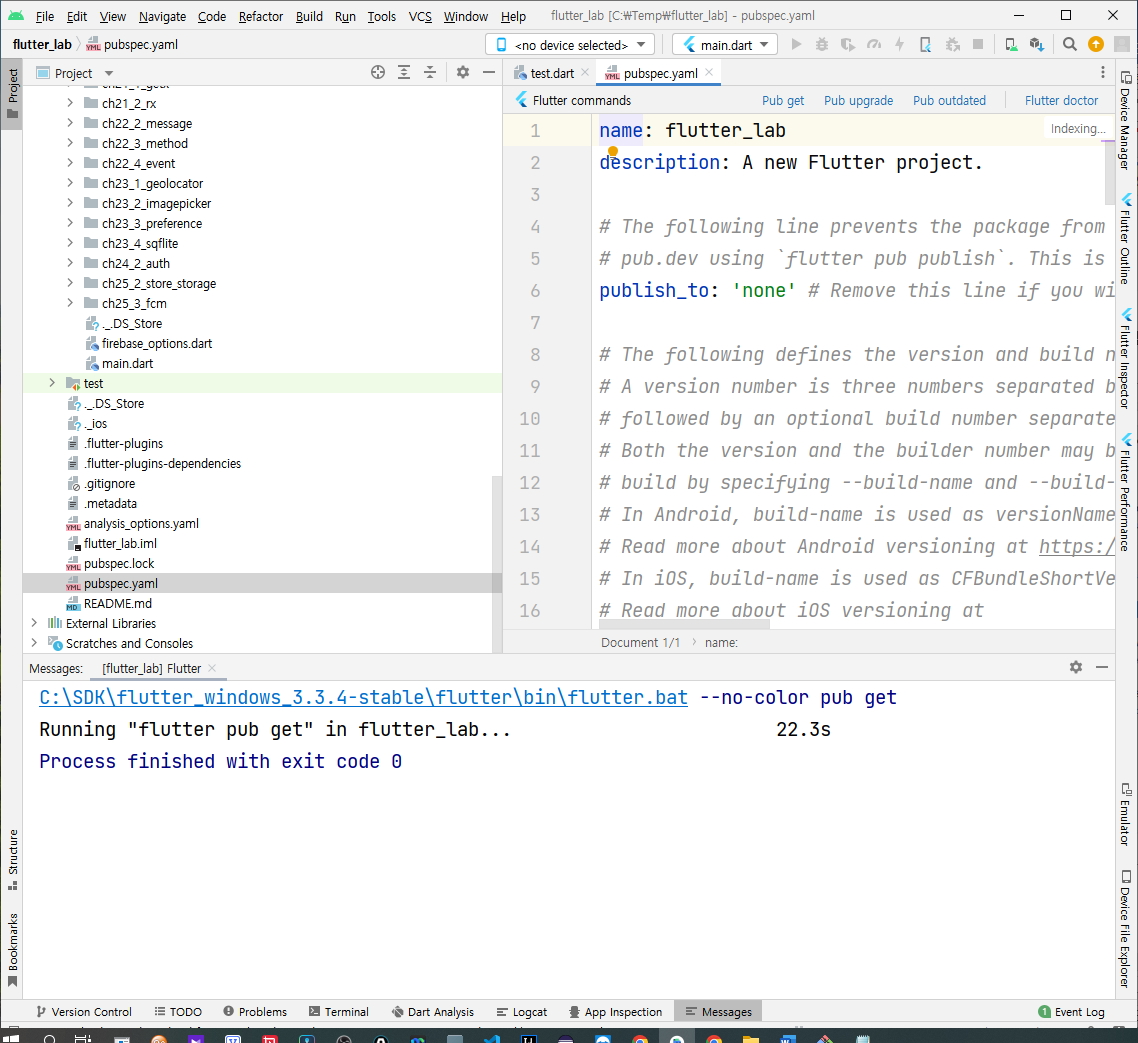The height and width of the screenshot is (1043, 1138).
Task: Open the device selector dropdown
Action: [x=570, y=44]
